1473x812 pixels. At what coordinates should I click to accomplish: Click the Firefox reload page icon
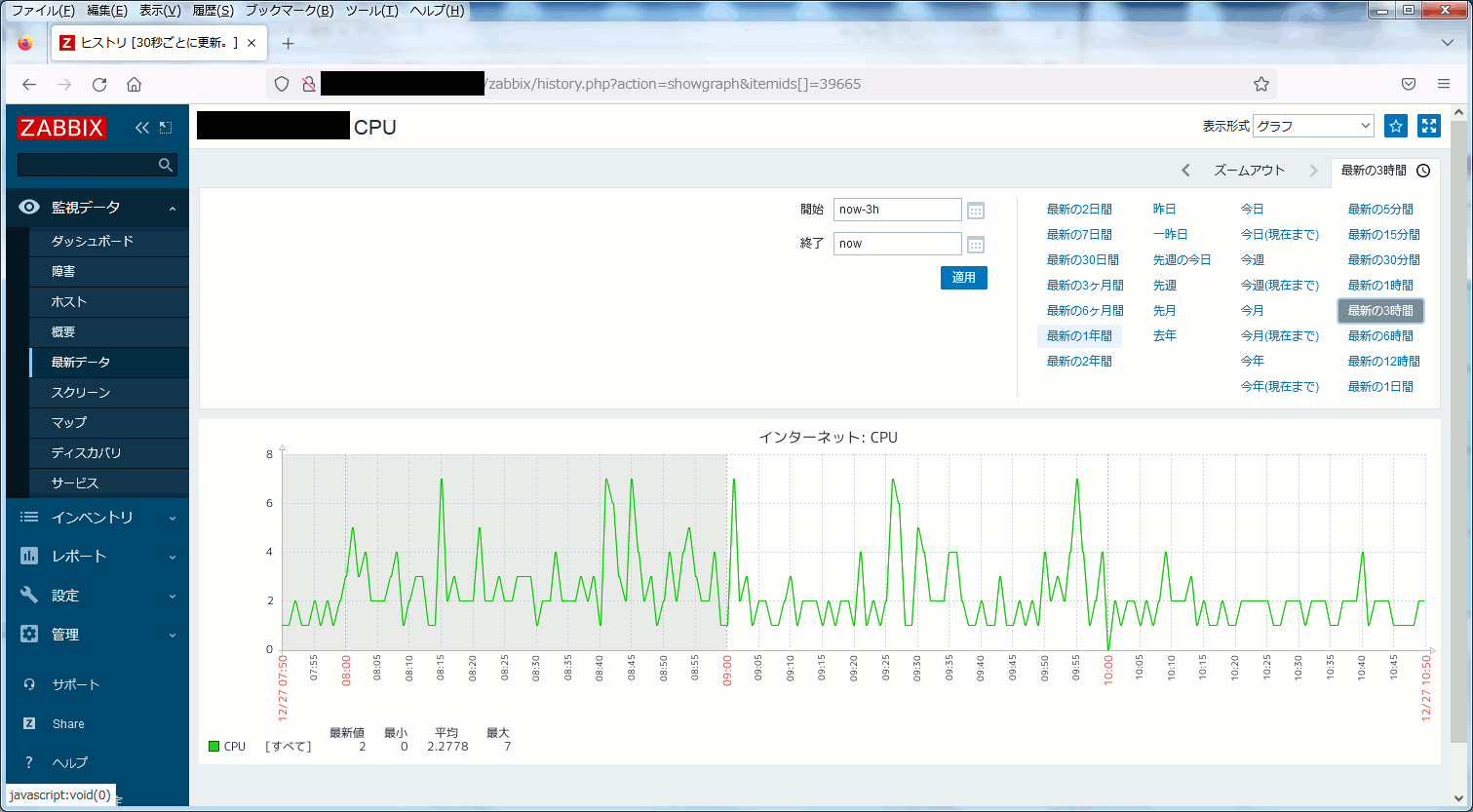(98, 84)
